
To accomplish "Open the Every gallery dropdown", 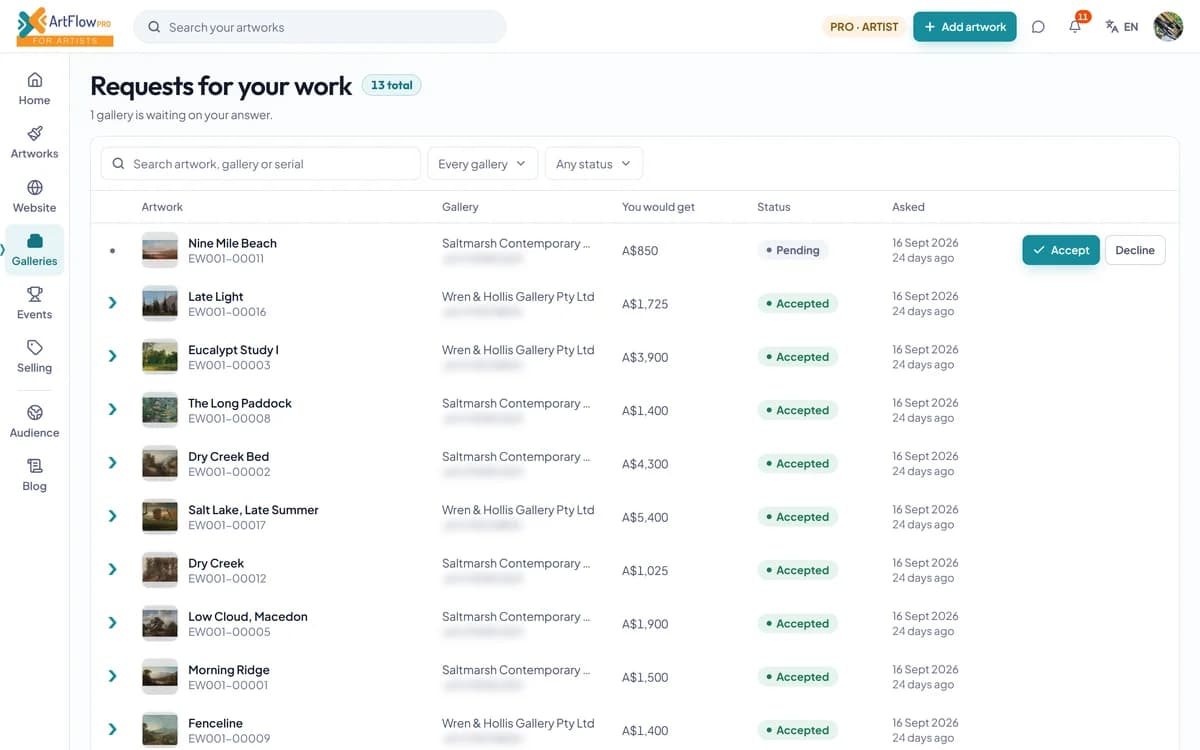I will (x=482, y=164).
